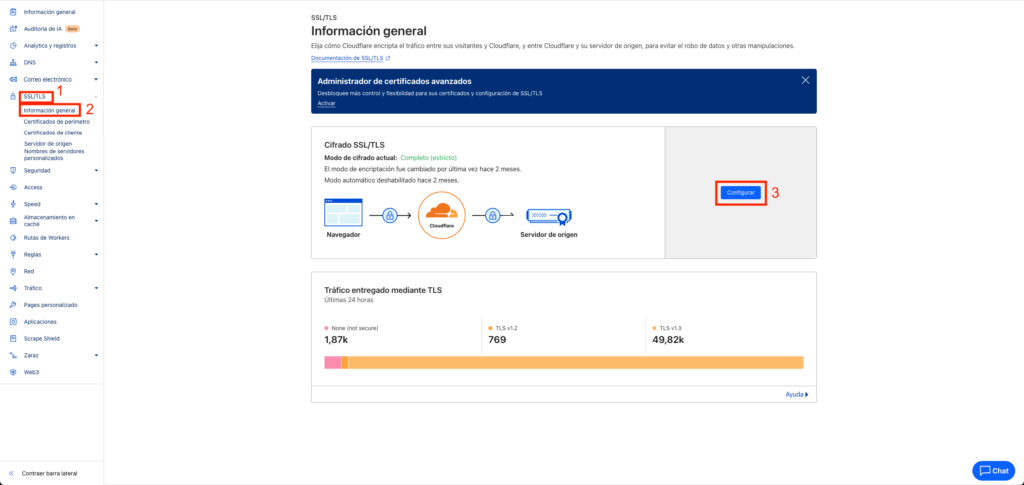
Task: Click the lock icon between Navegador and Cloudflare
Action: pyautogui.click(x=390, y=213)
